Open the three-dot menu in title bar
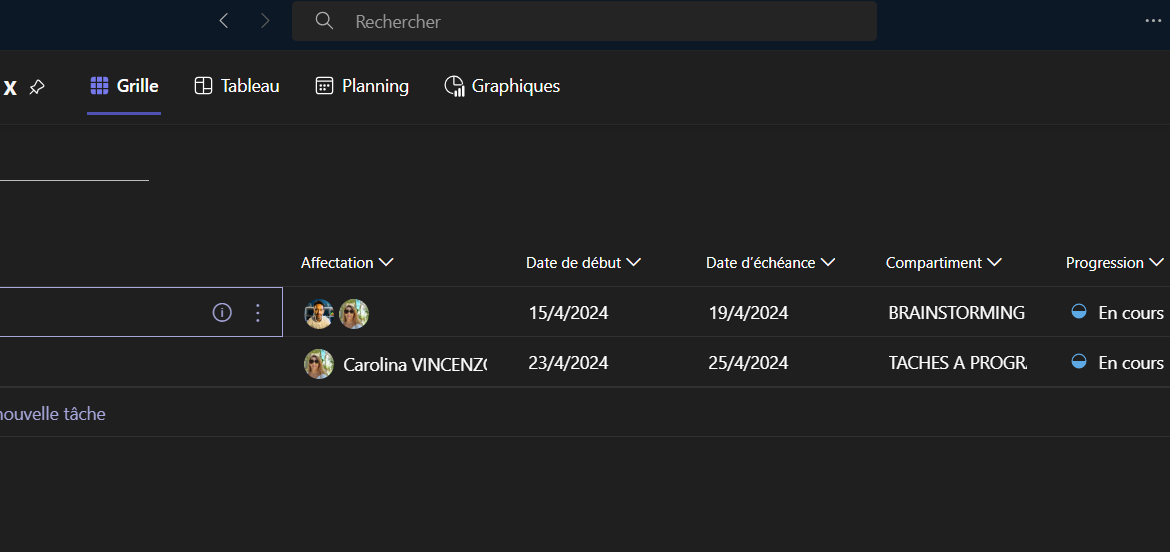 (1154, 21)
